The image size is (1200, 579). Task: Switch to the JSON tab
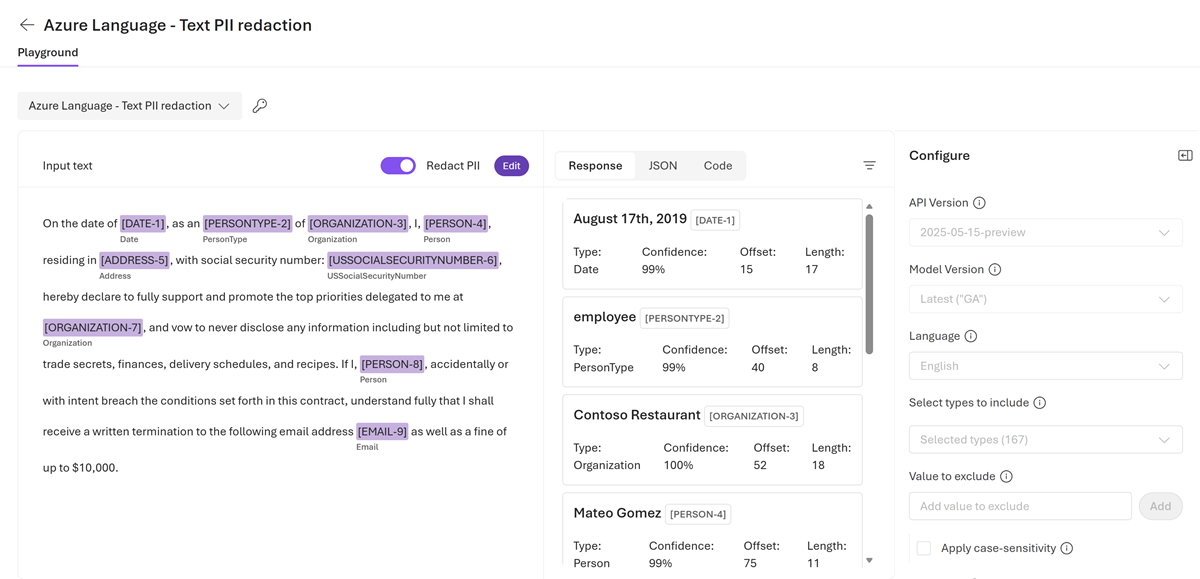click(x=663, y=166)
